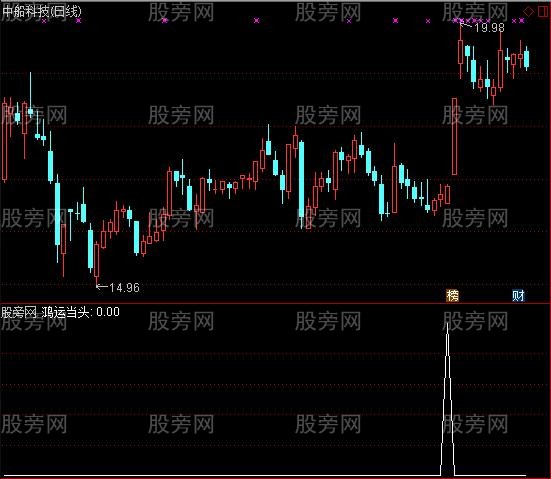Click the red square window icon
Screen dimensions: 551x479
coord(543,11)
